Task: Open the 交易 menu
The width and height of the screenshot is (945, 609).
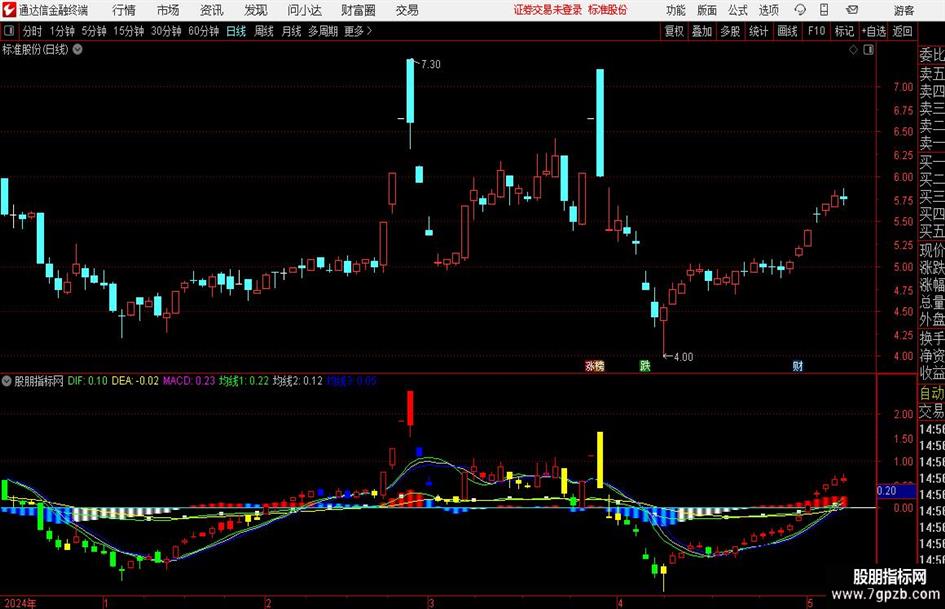Action: point(407,10)
